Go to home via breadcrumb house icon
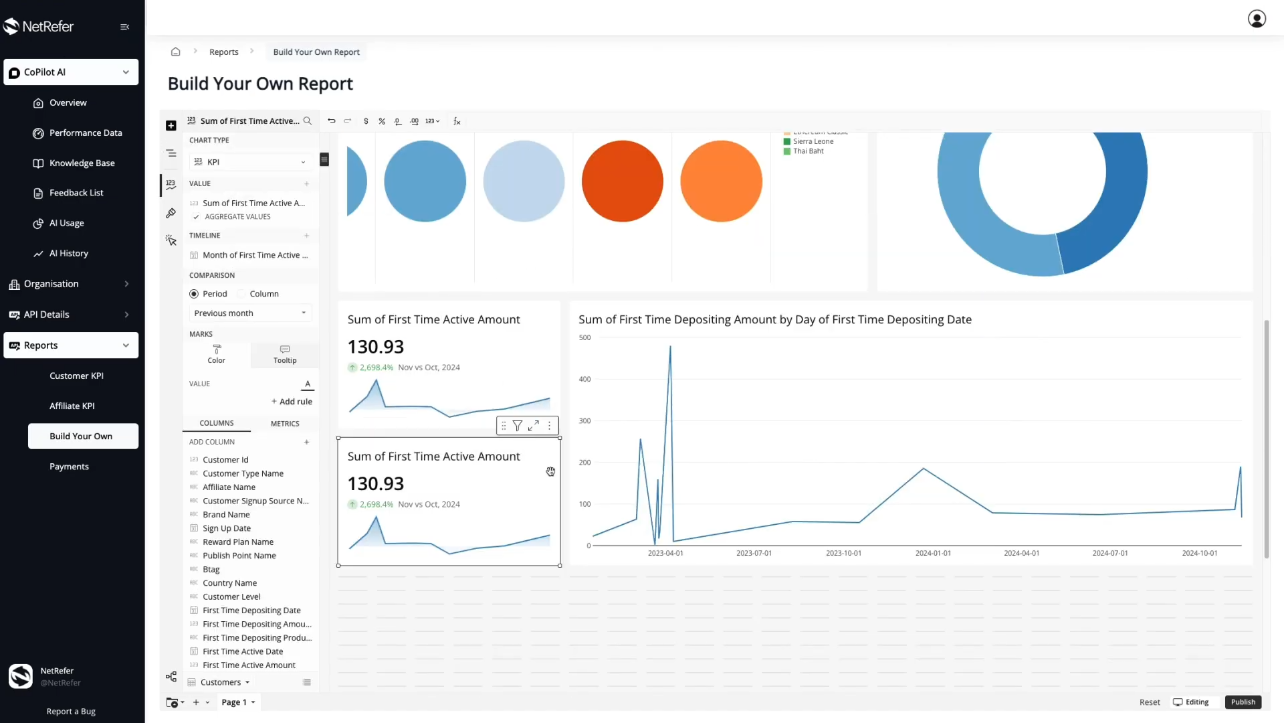1284x723 pixels. (176, 52)
